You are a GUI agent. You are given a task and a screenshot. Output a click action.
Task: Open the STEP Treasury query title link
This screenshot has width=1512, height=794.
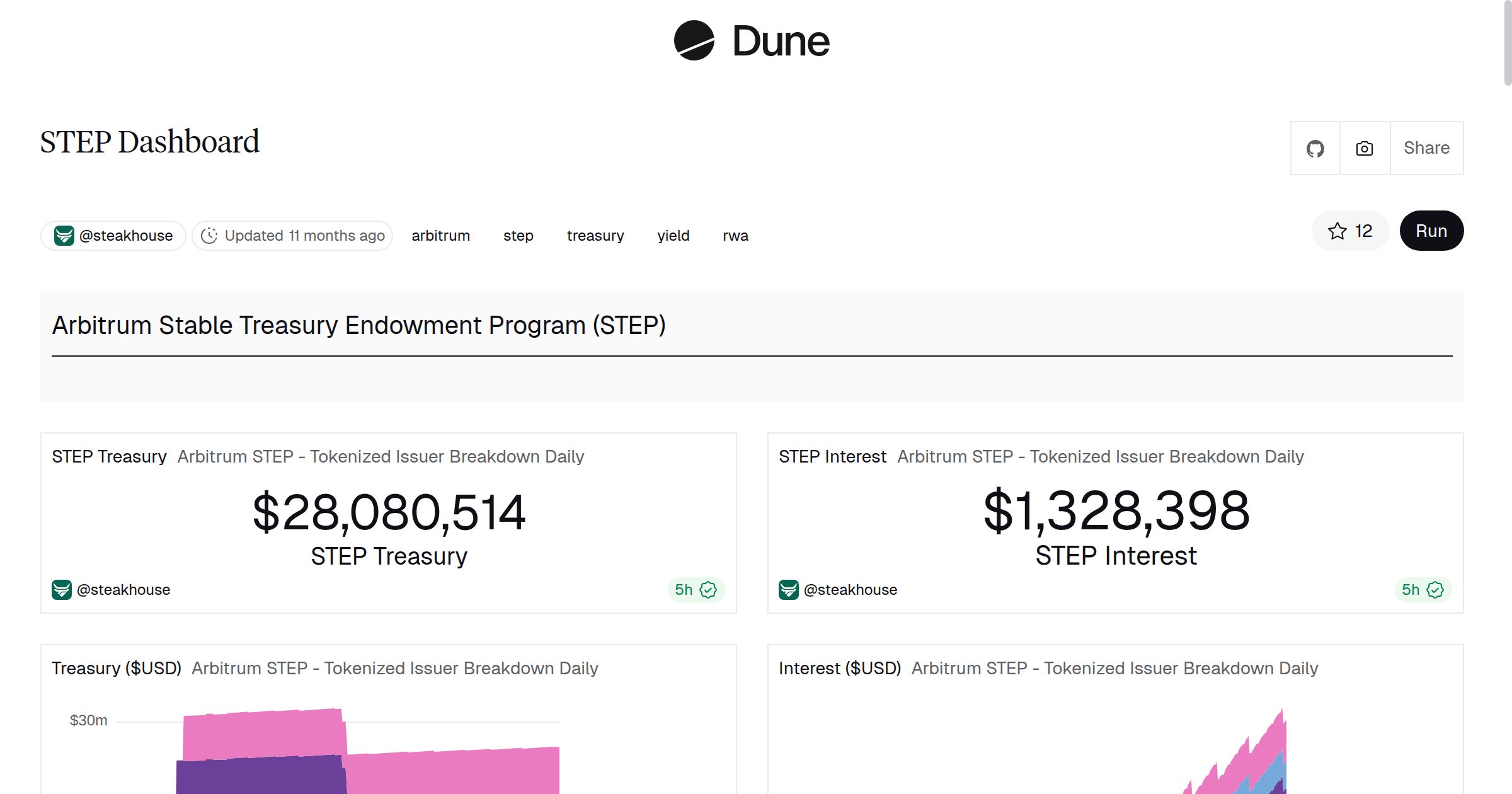point(108,456)
